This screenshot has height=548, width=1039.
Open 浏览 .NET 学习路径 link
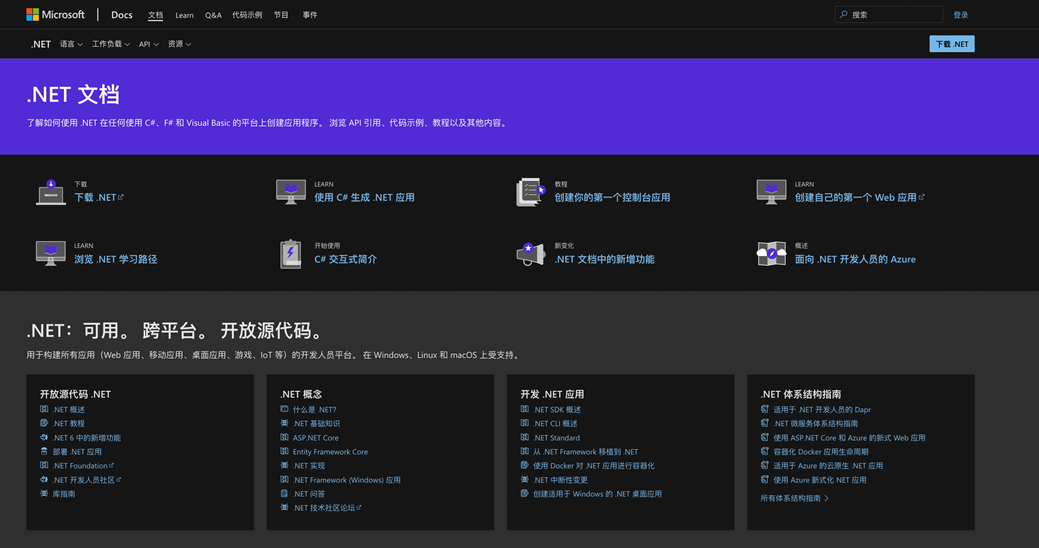click(115, 259)
